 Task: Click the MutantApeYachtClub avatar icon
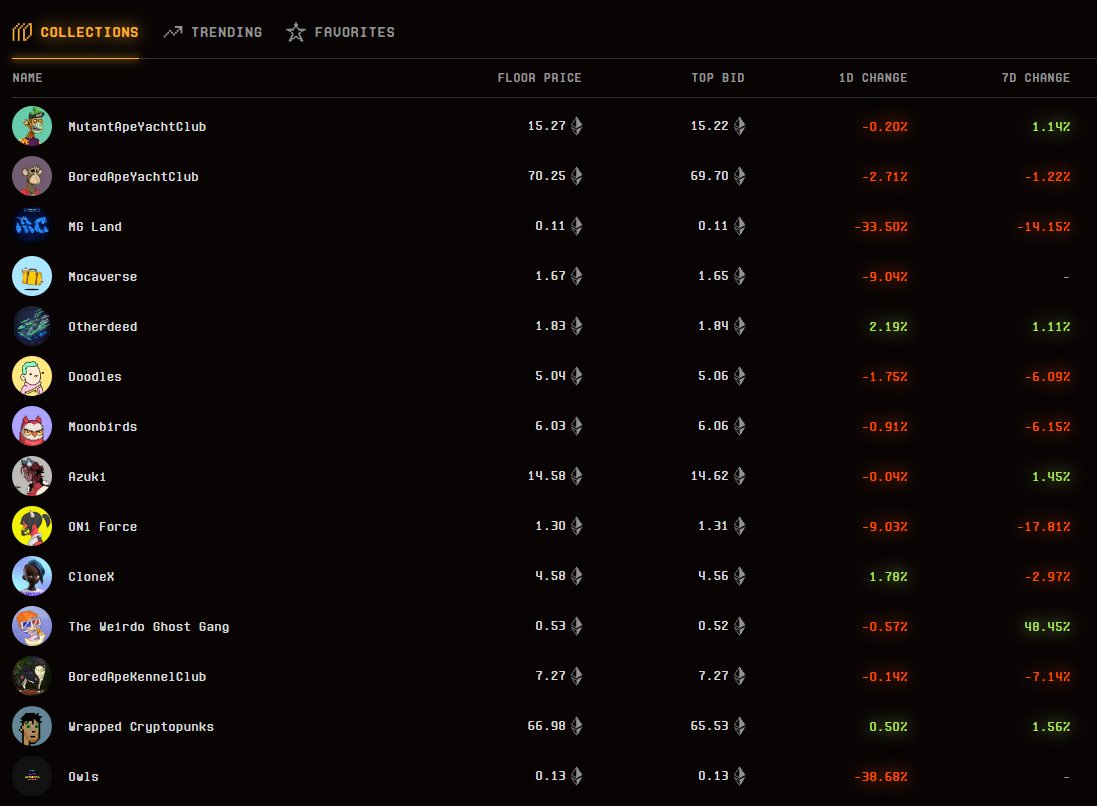(32, 126)
